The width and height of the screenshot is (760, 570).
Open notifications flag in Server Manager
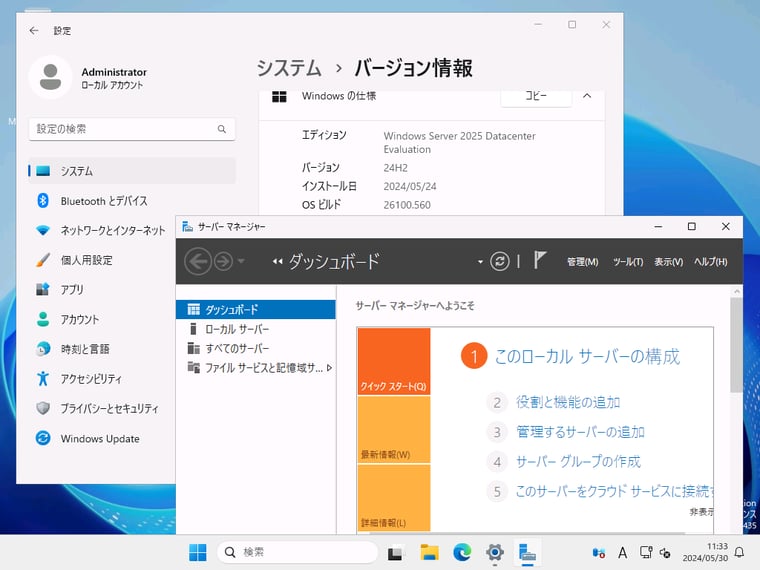point(540,260)
